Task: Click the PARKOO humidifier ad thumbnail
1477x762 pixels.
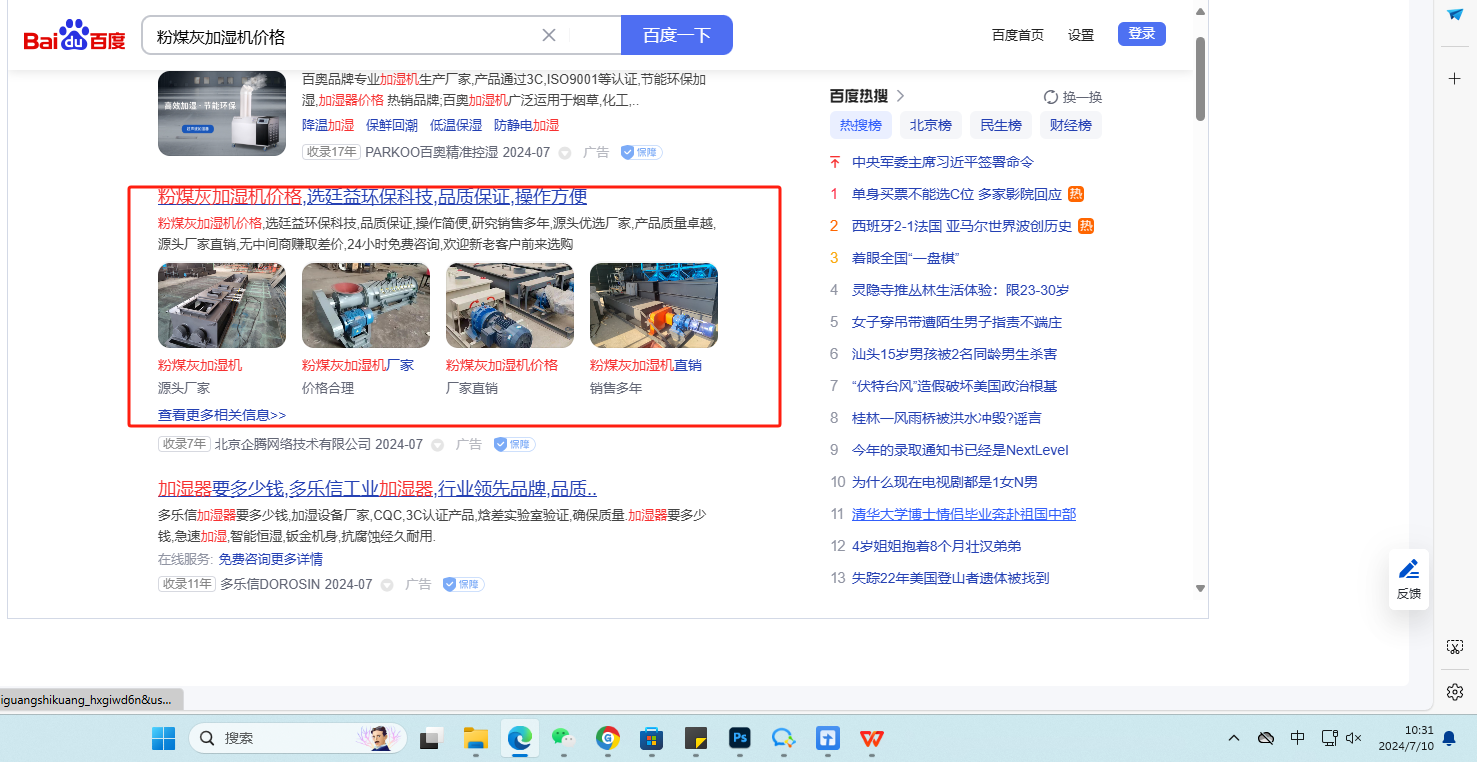Action: [x=222, y=113]
